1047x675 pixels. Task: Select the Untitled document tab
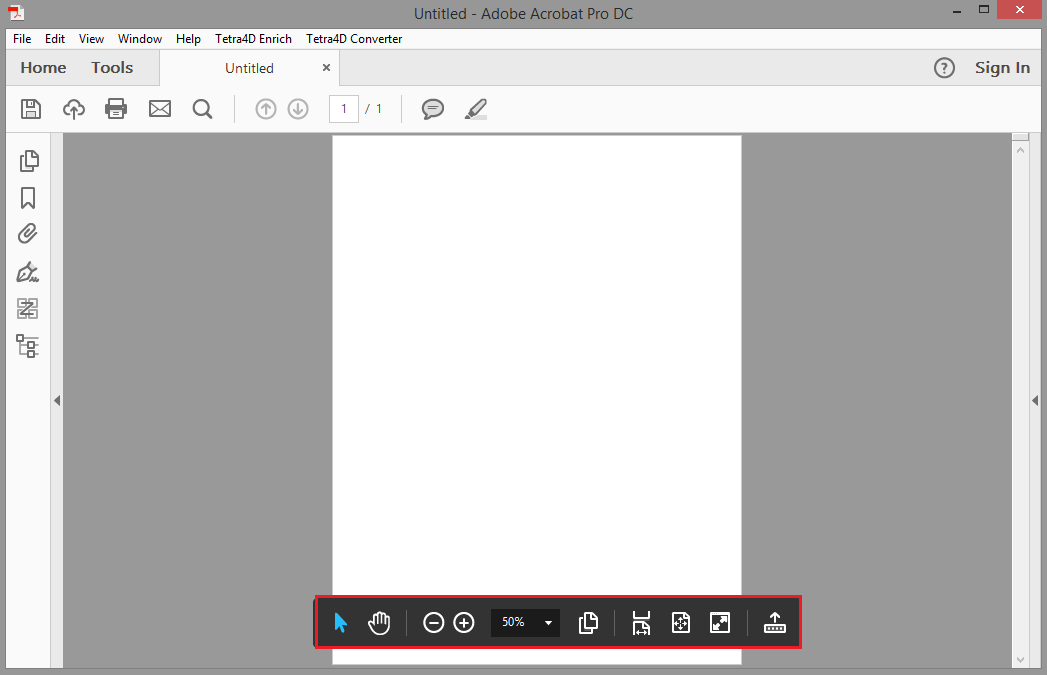tap(249, 68)
